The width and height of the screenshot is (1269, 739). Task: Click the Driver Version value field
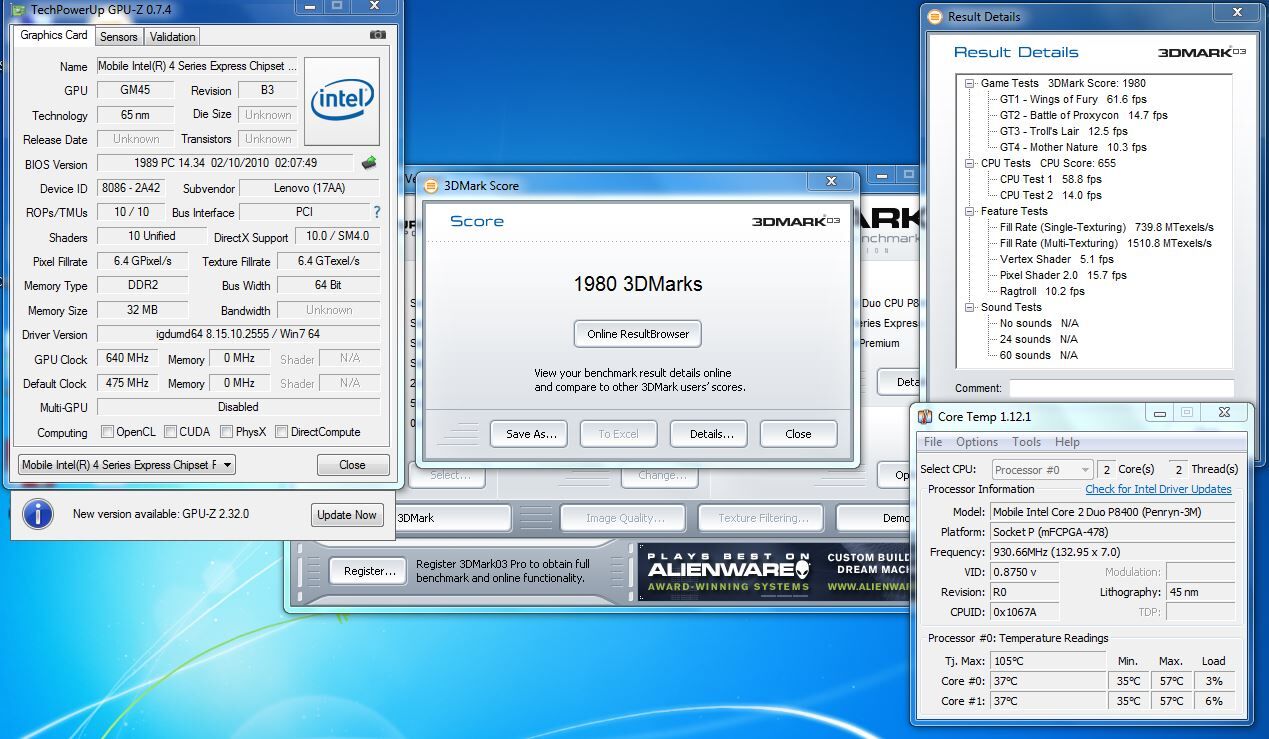[238, 334]
